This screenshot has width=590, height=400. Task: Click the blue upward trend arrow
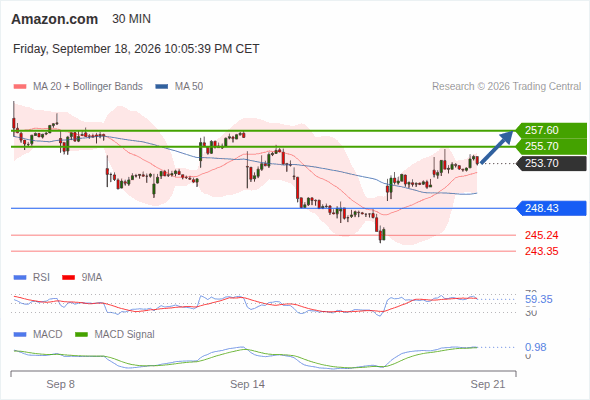pyautogui.click(x=497, y=147)
